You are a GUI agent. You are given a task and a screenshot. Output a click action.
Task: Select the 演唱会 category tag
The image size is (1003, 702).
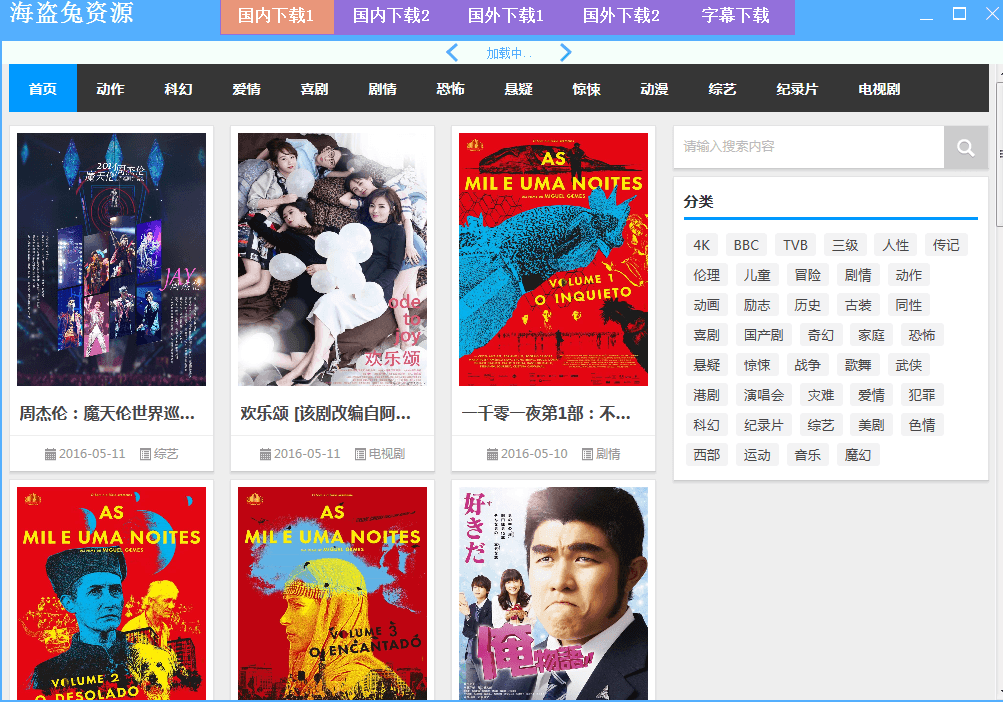(764, 395)
